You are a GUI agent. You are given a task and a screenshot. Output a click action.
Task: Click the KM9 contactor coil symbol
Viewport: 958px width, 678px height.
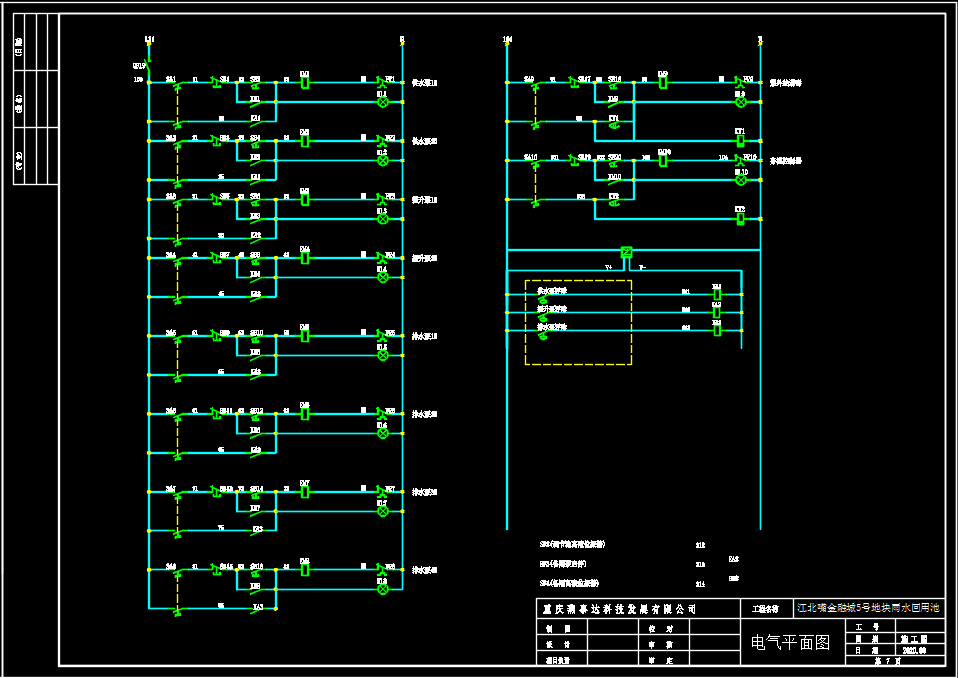663,82
